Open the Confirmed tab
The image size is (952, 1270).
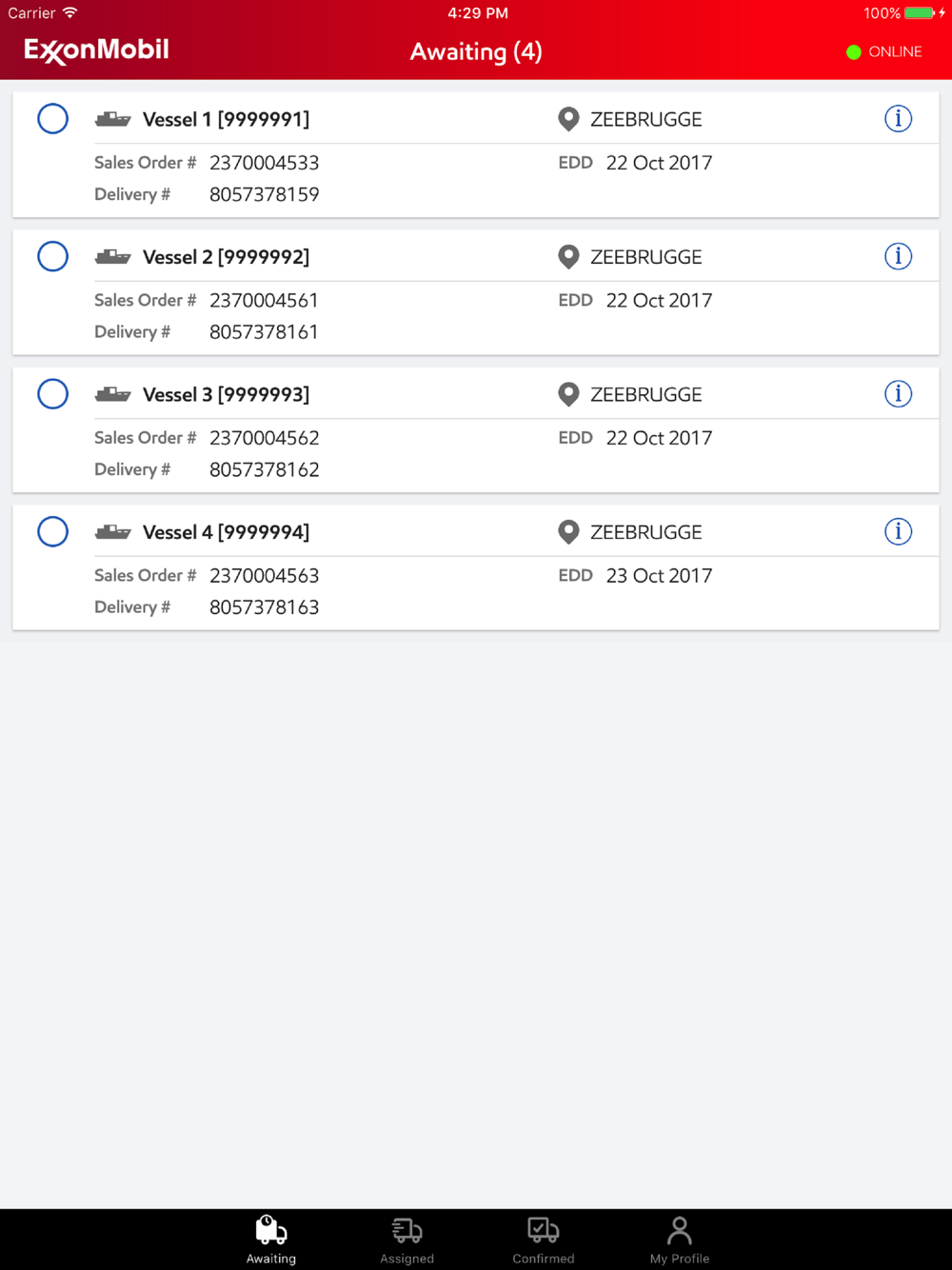coord(544,1240)
